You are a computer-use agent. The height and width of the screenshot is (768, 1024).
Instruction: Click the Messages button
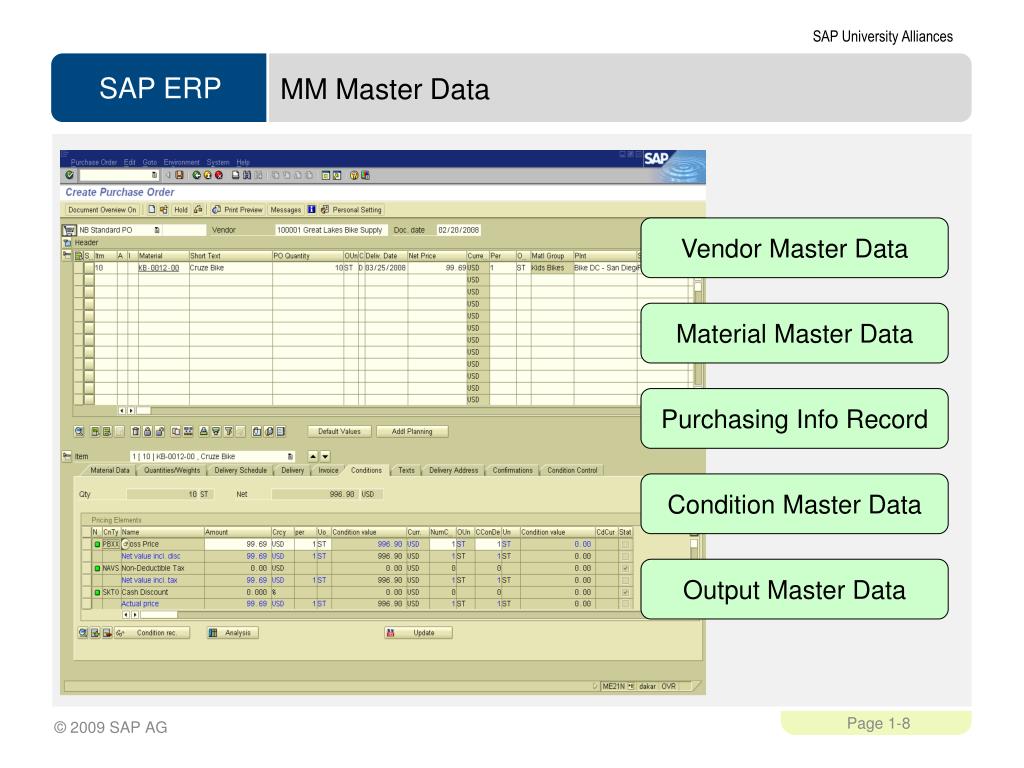pos(285,210)
